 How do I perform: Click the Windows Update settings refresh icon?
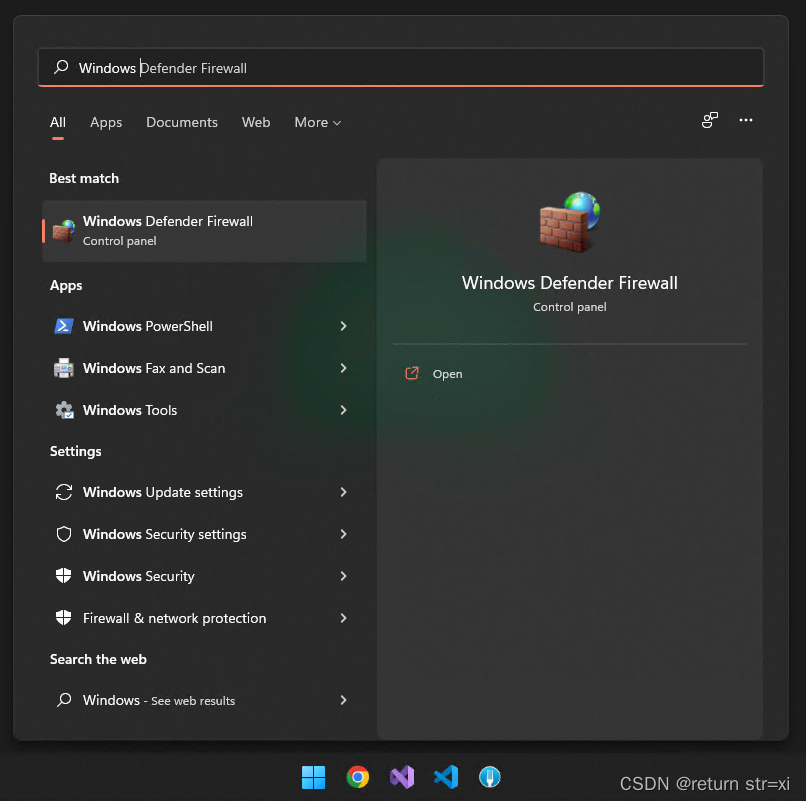(x=63, y=492)
